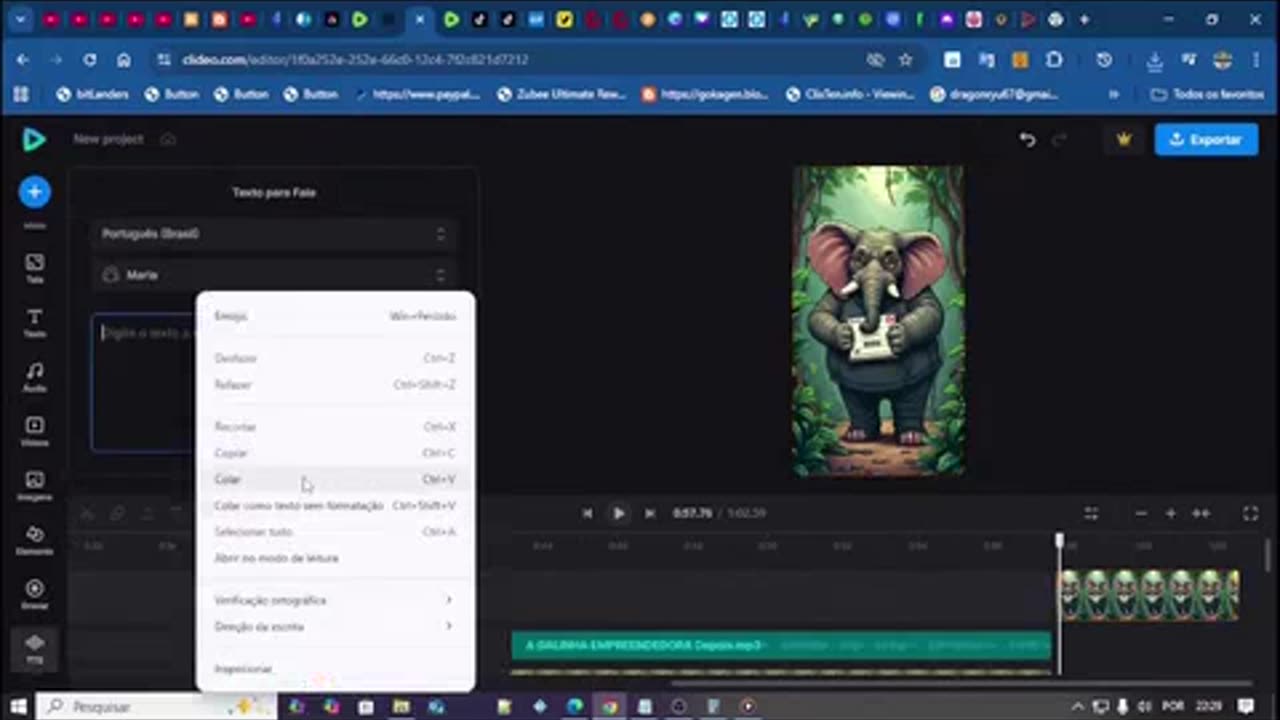This screenshot has height=720, width=1280.
Task: Click the home icon next to New project
Action: (168, 139)
